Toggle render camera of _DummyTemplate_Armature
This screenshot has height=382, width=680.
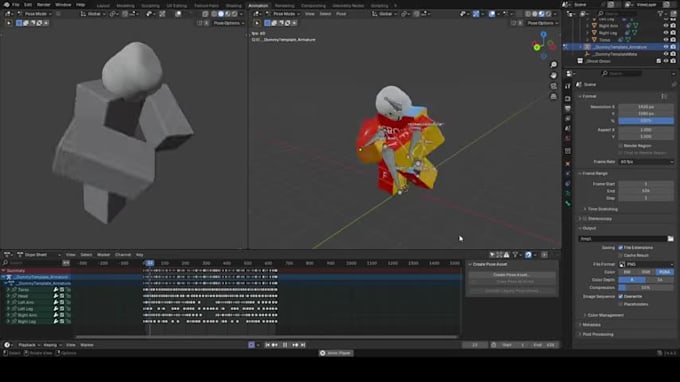click(x=673, y=47)
